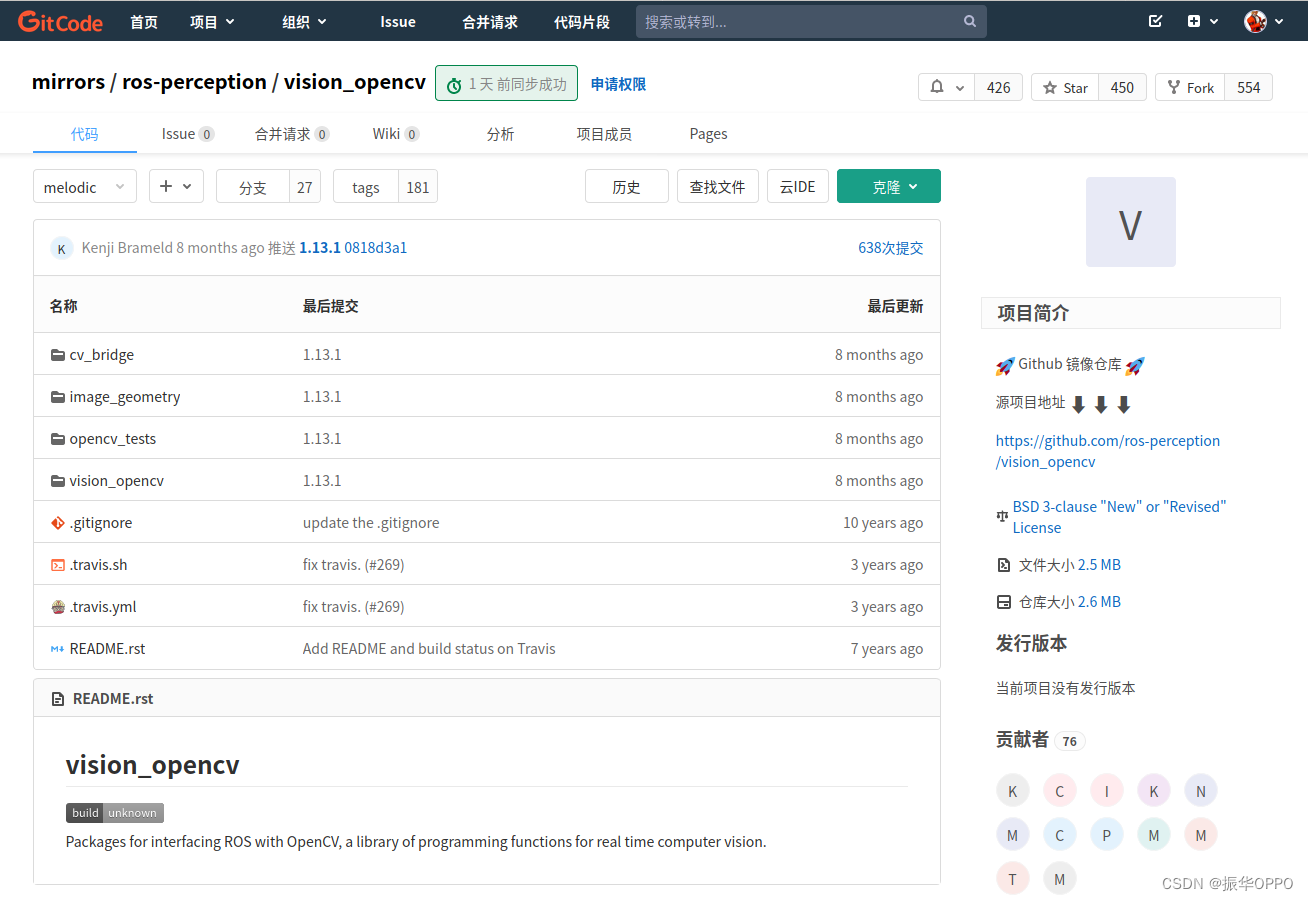This screenshot has height=901, width=1308.
Task: Click the ros-perception breadcrumb link
Action: tap(194, 82)
